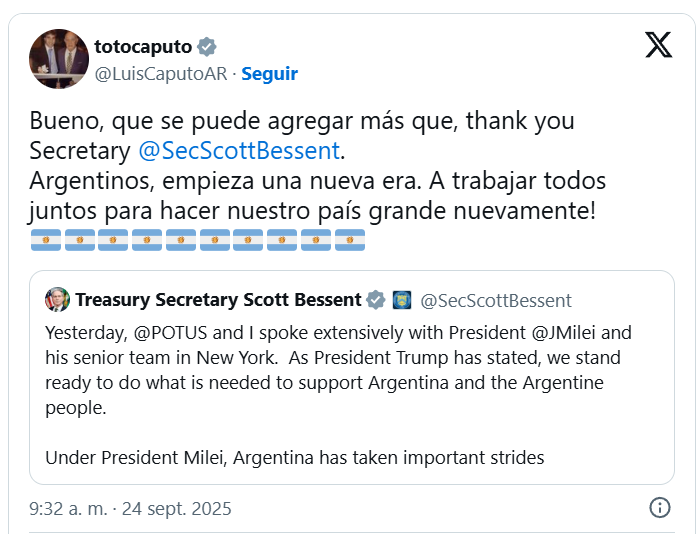
Task: Open blue @SecScottBessent mention in main tweet
Action: pyautogui.click(x=239, y=152)
